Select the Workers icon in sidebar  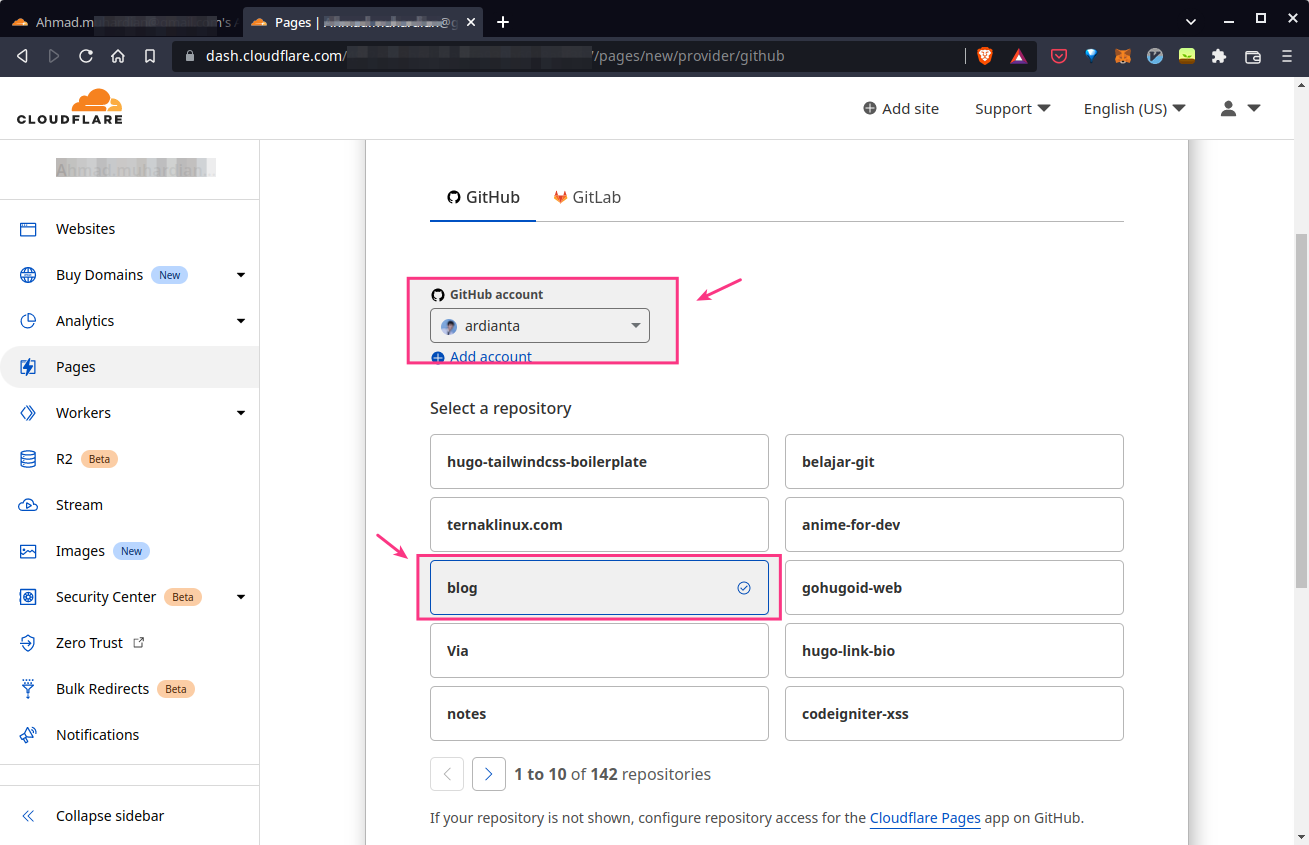click(x=27, y=412)
